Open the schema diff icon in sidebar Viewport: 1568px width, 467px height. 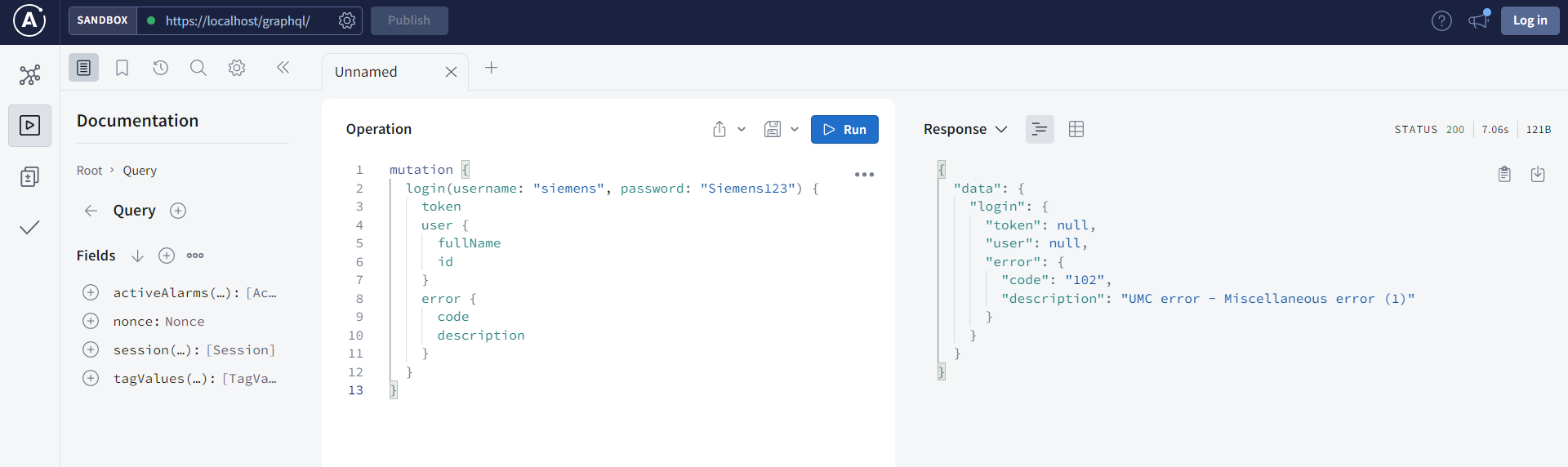tap(29, 177)
